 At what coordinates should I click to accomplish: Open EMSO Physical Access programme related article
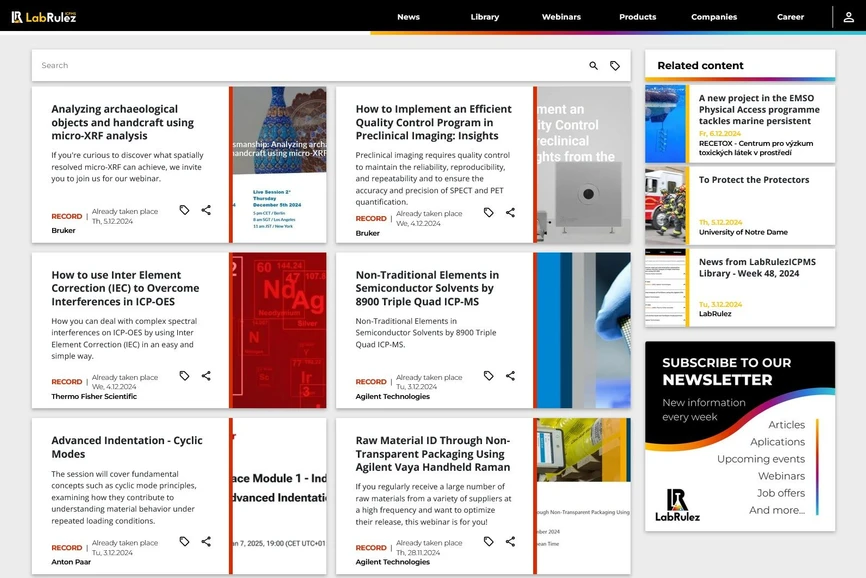[759, 109]
